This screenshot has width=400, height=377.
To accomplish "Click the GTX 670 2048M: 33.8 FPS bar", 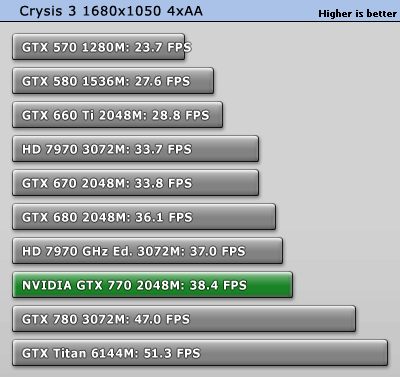I will tap(136, 183).
